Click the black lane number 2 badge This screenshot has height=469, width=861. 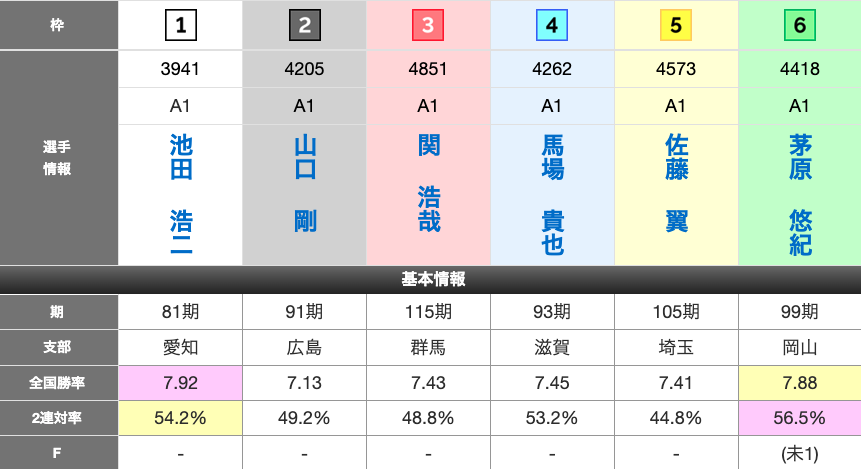[x=304, y=25]
